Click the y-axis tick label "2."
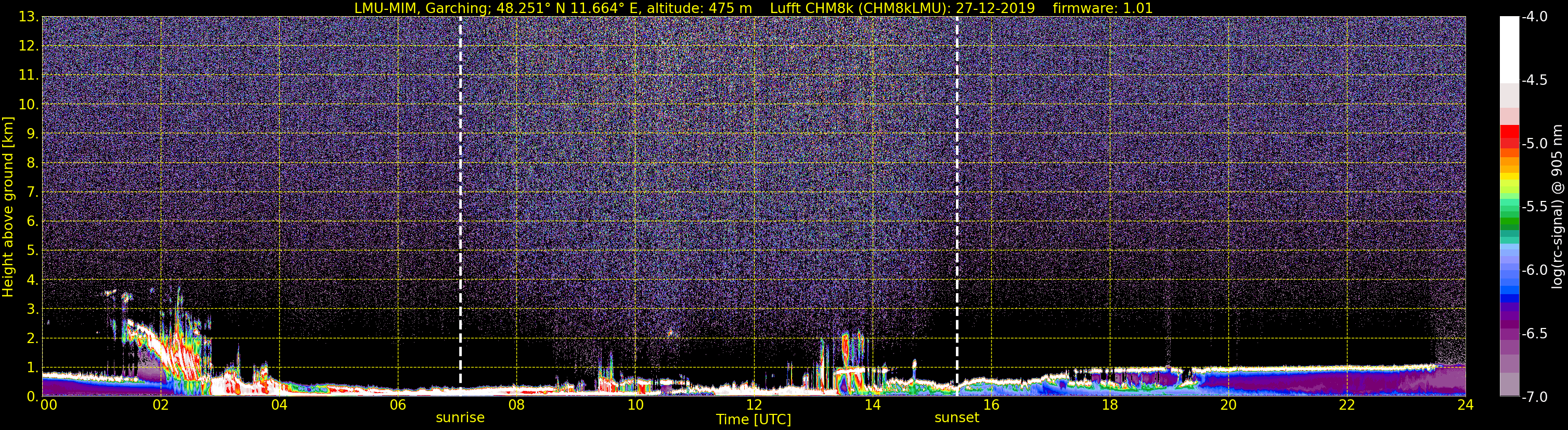This screenshot has height=430, width=1568. tap(32, 338)
